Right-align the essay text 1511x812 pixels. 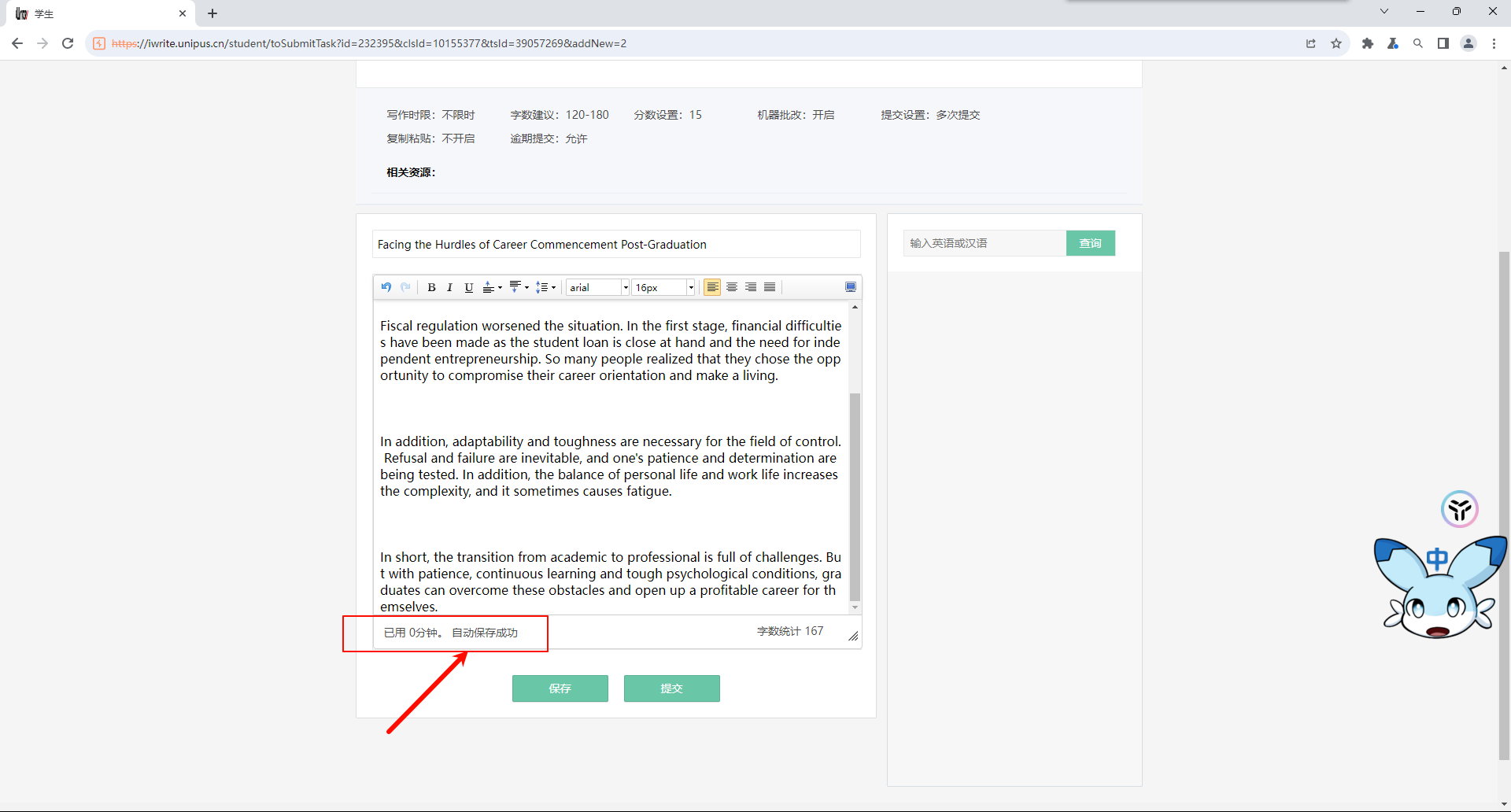751,287
